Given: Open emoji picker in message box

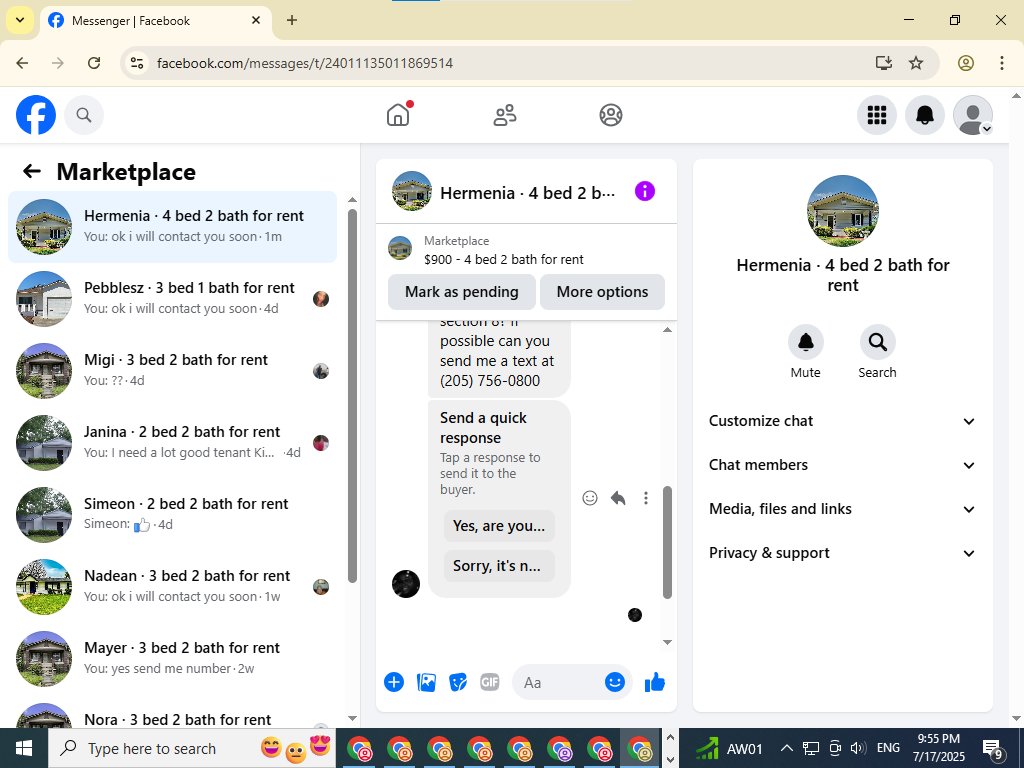Looking at the screenshot, I should [615, 682].
